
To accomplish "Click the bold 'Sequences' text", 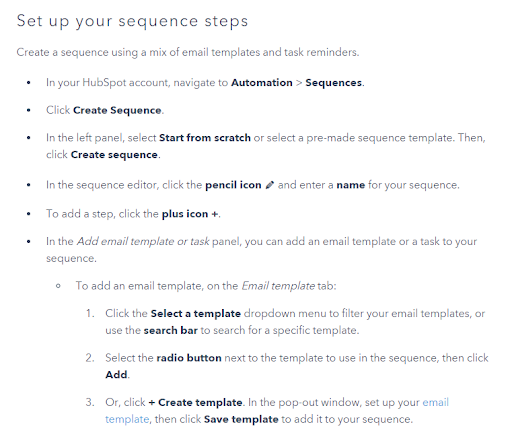I will [334, 83].
